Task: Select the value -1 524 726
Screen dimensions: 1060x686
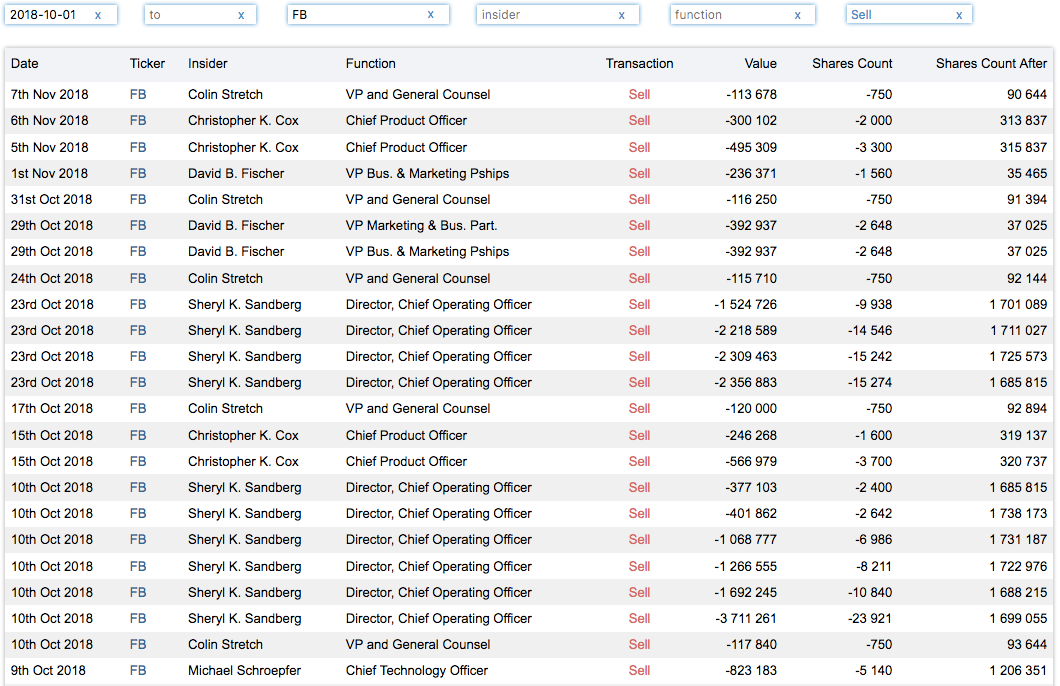Action: pos(746,304)
